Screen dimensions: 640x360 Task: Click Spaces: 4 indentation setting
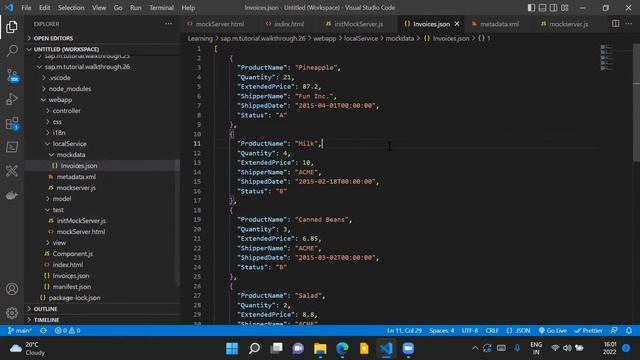[441, 330]
